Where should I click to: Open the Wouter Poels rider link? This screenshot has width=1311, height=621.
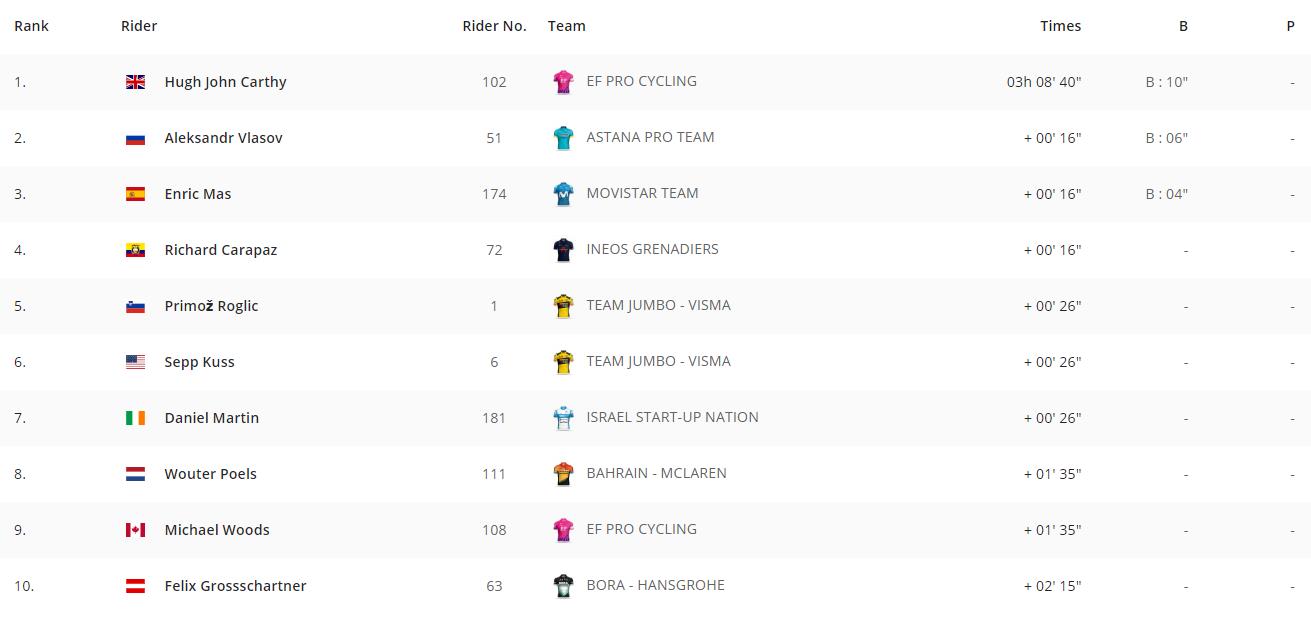click(x=210, y=474)
